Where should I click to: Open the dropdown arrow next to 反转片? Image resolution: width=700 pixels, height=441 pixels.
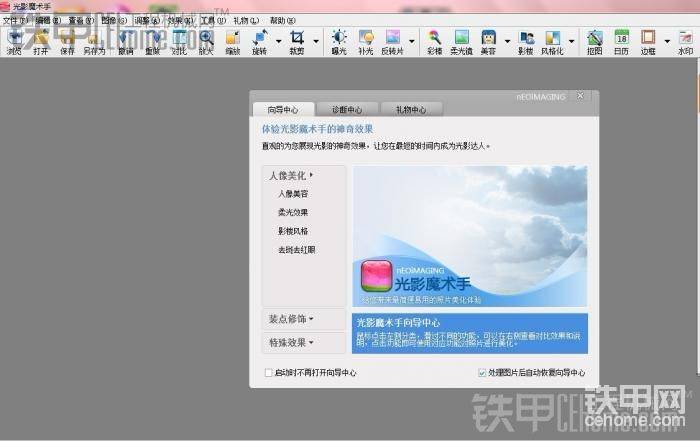(x=412, y=42)
